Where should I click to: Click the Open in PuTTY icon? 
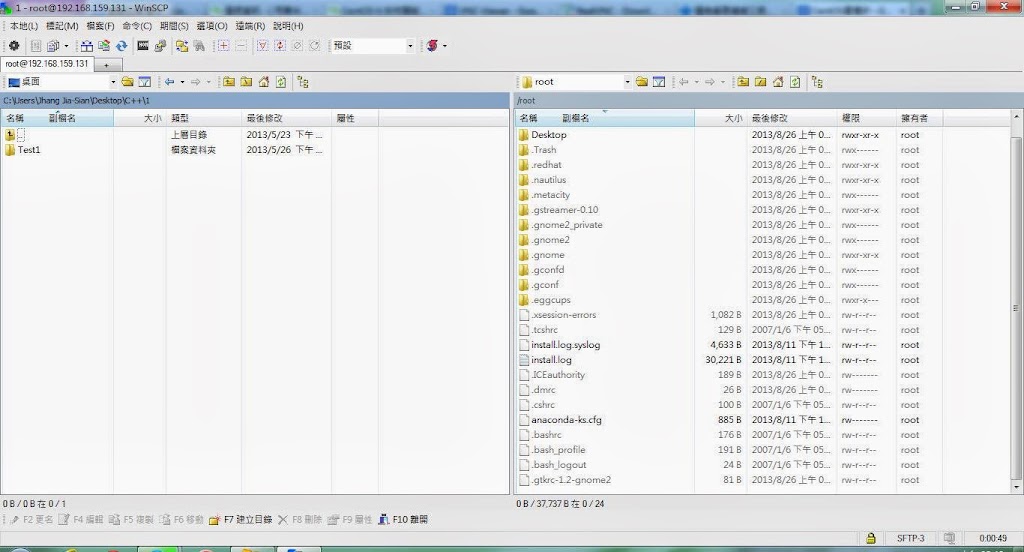pyautogui.click(x=160, y=46)
